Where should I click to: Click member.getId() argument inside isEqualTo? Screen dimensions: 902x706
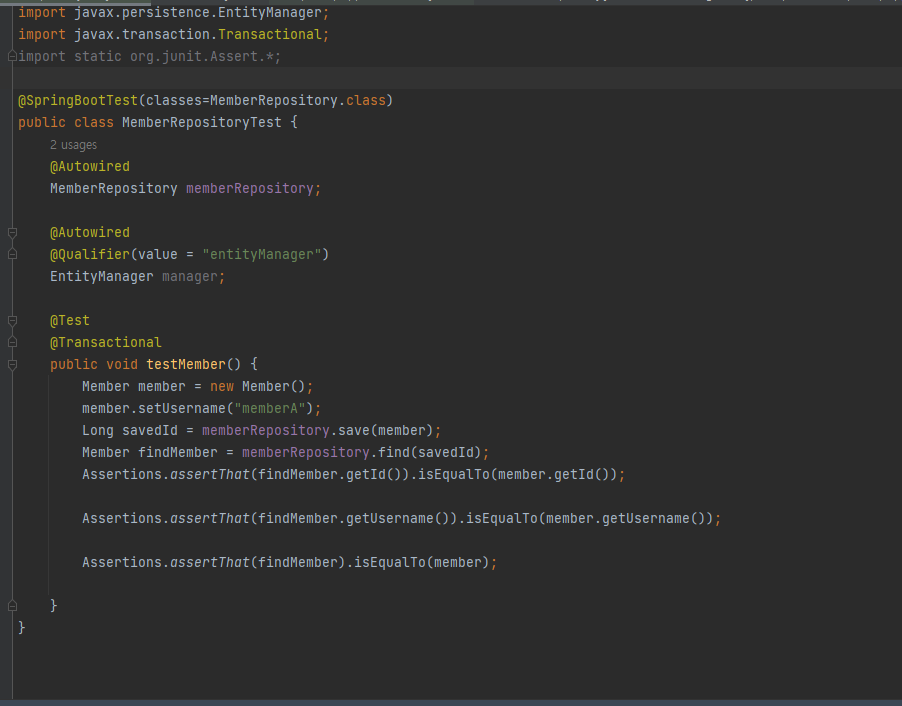click(x=553, y=475)
